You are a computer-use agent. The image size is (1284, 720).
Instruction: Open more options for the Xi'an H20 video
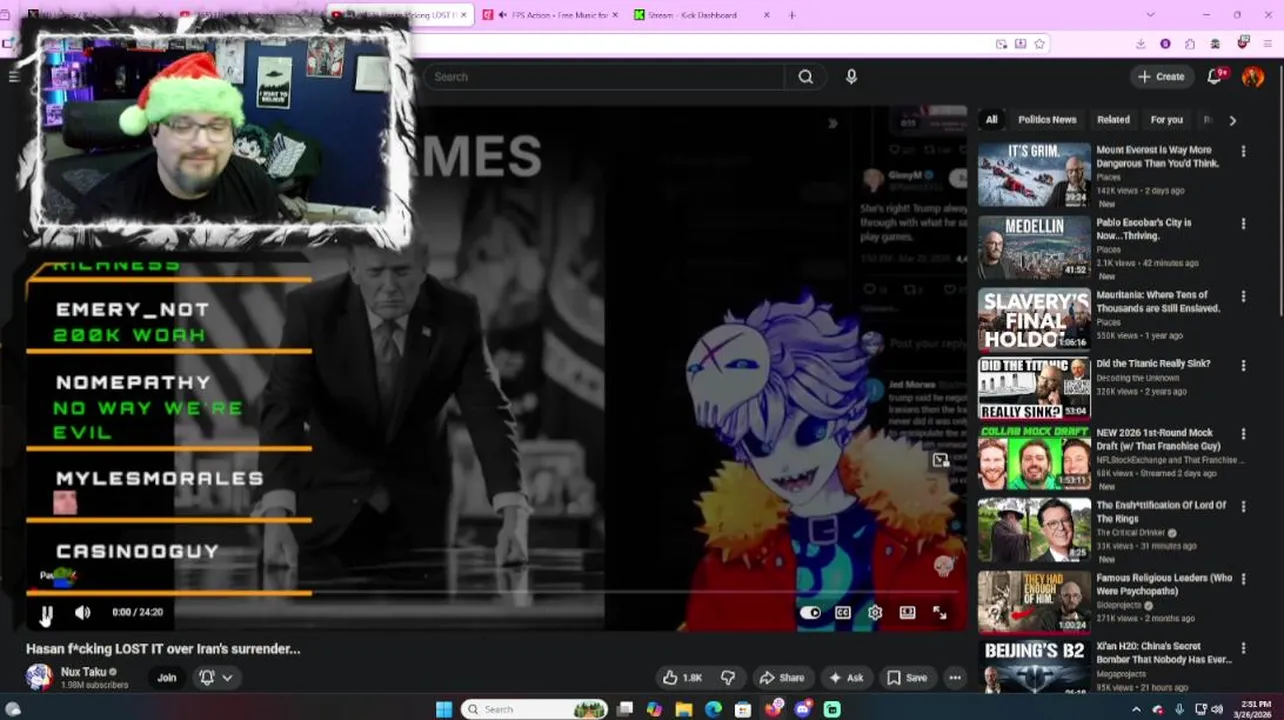point(1243,649)
